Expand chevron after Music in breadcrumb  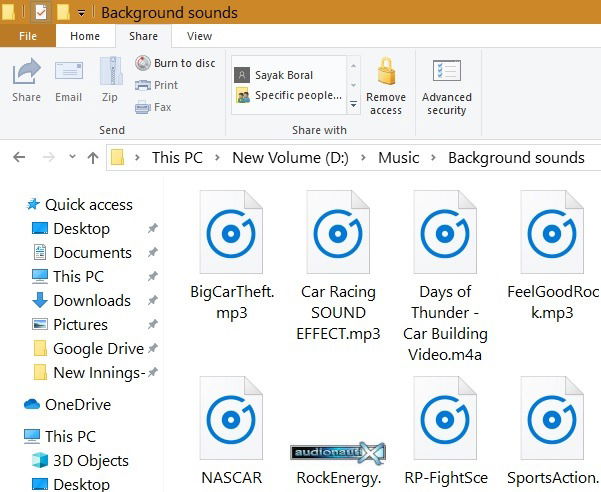pos(434,157)
